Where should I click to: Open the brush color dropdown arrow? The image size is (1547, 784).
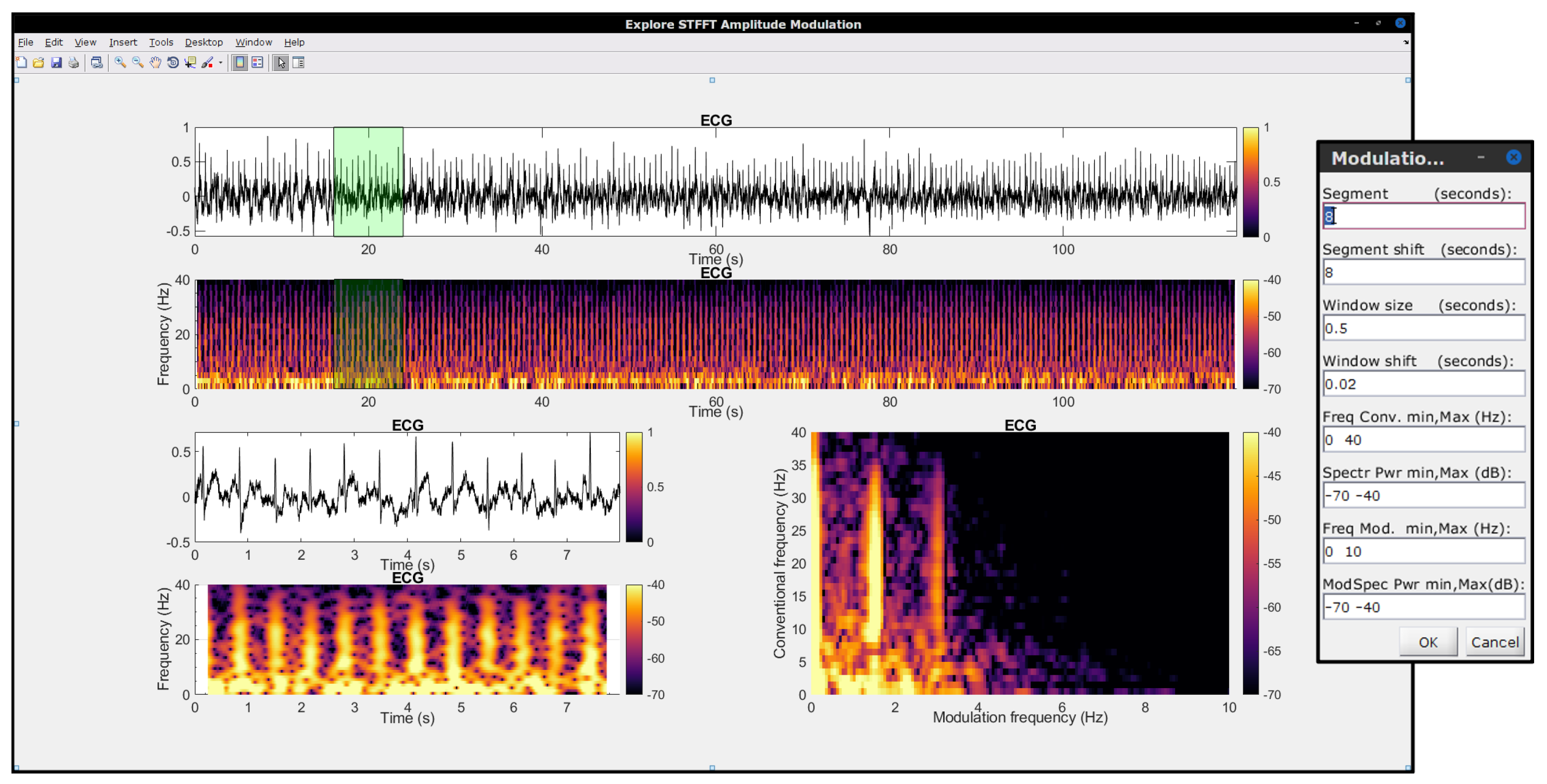[x=221, y=63]
